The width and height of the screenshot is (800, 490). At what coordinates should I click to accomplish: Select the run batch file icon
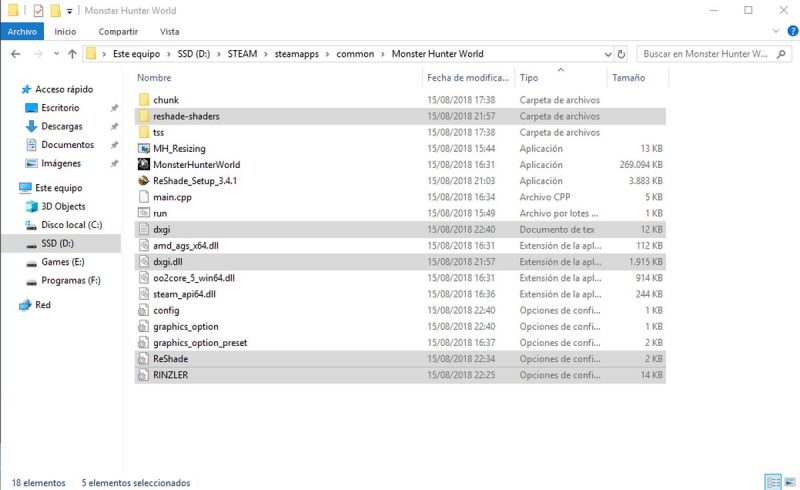click(x=144, y=213)
